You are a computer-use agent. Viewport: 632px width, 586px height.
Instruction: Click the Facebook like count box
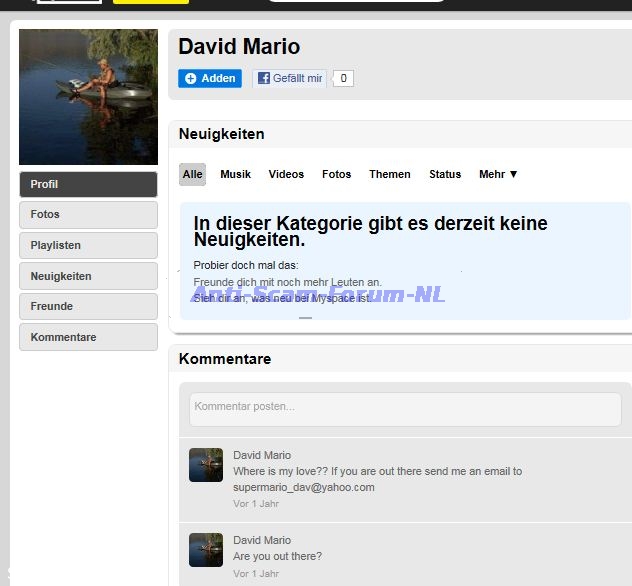(x=343, y=78)
